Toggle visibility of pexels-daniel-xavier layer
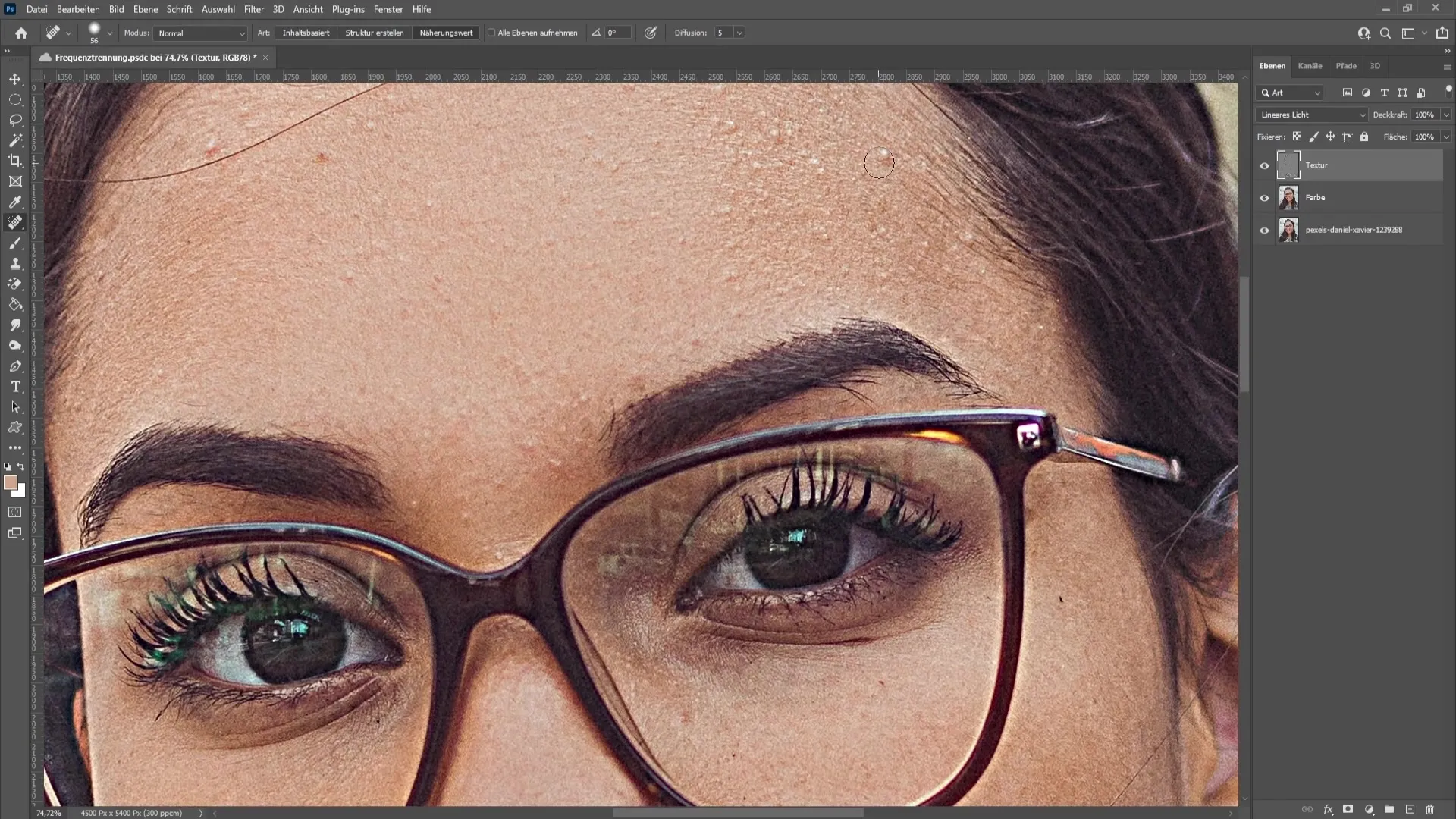The height and width of the screenshot is (819, 1456). click(x=1264, y=230)
